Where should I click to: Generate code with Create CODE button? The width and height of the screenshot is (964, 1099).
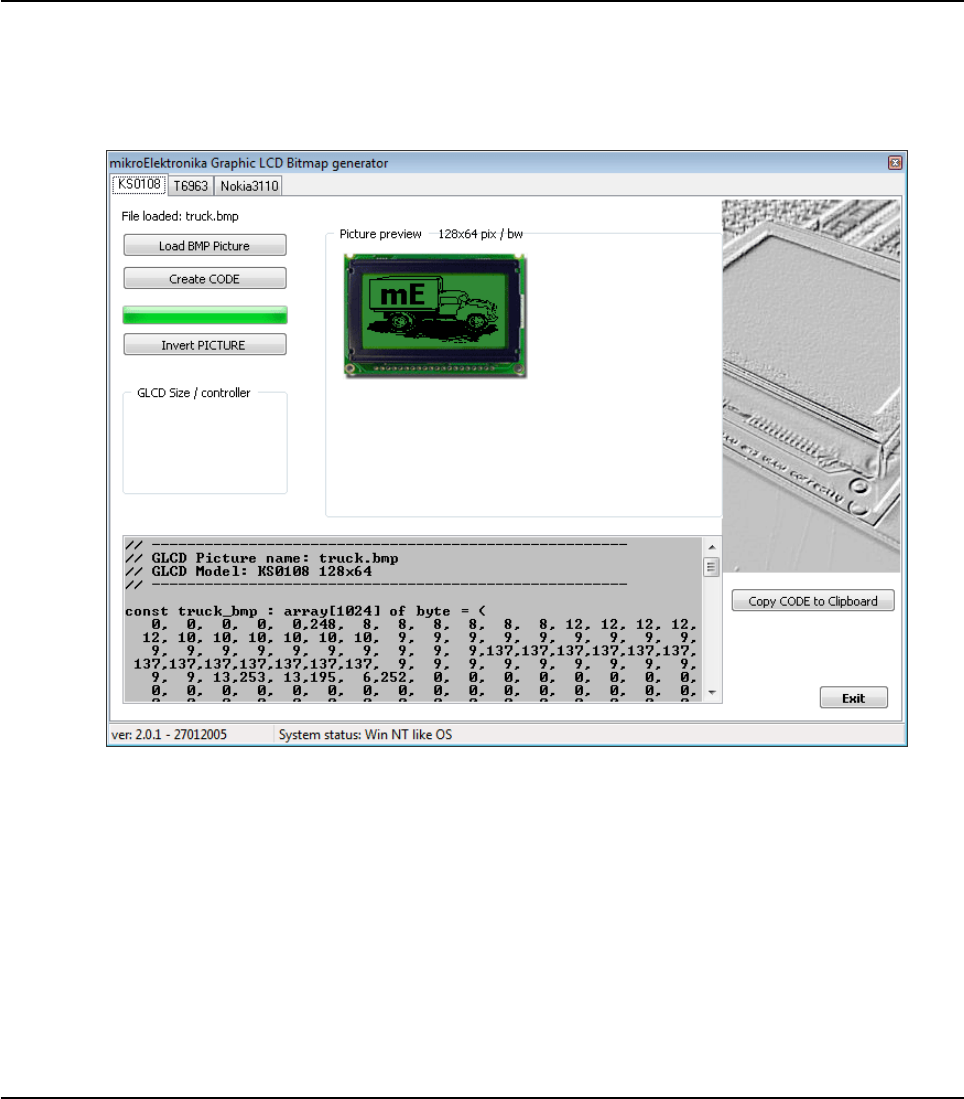205,278
